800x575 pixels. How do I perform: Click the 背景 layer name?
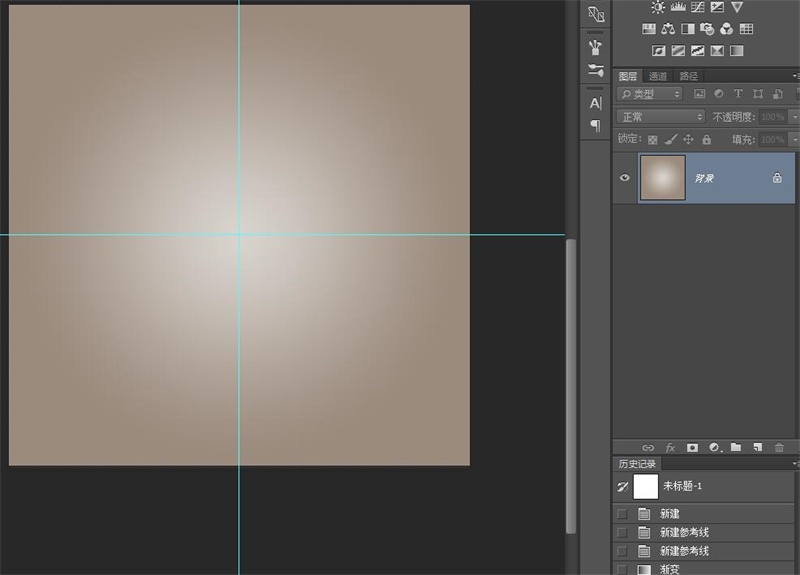point(704,178)
